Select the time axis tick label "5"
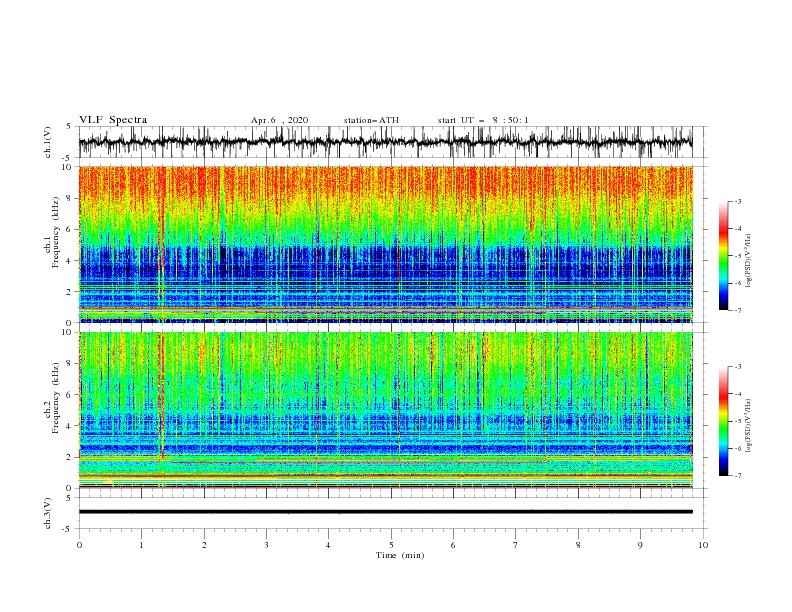The image size is (792, 612). coord(391,545)
